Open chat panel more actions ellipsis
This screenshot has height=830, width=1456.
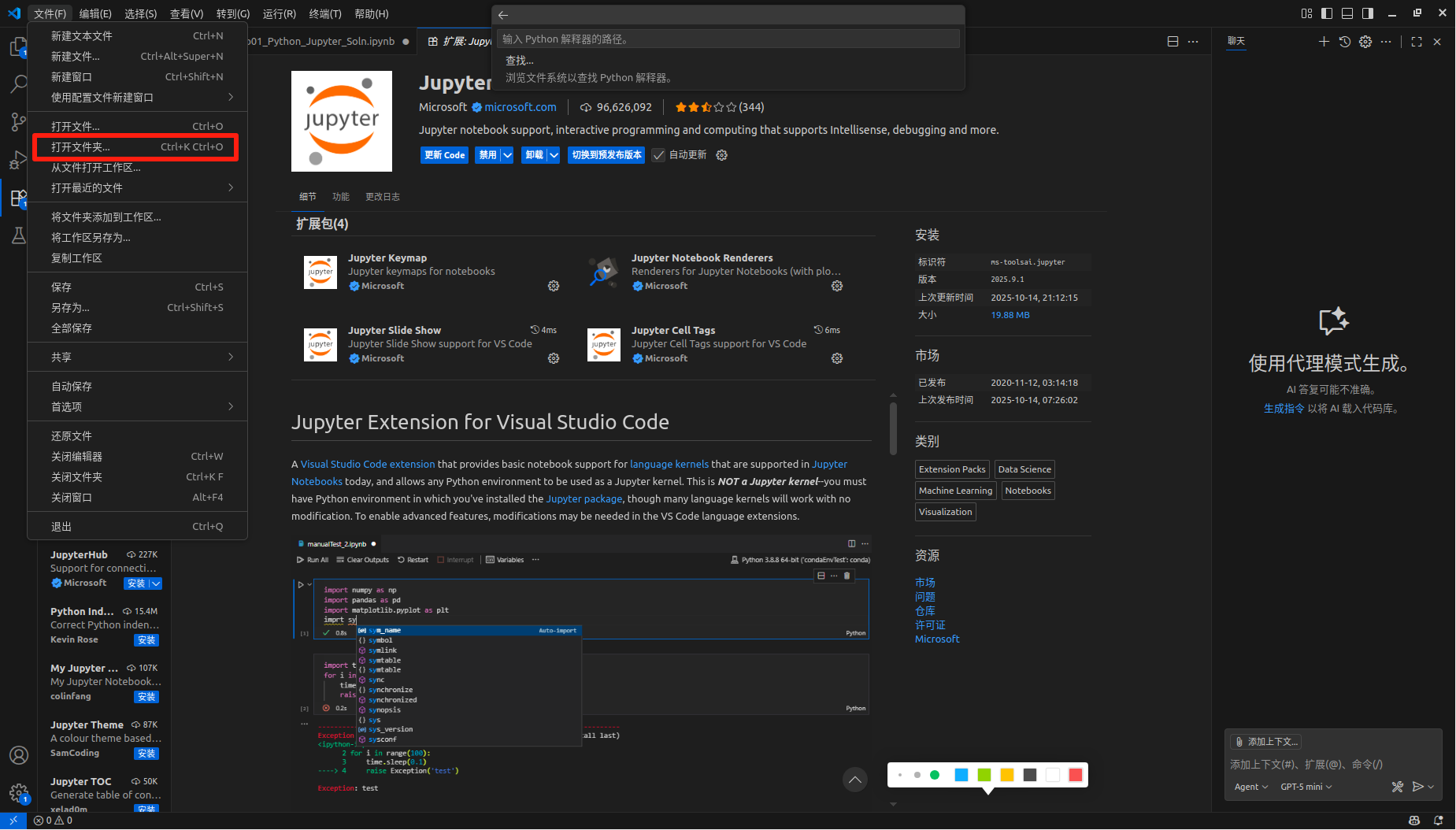1386,42
